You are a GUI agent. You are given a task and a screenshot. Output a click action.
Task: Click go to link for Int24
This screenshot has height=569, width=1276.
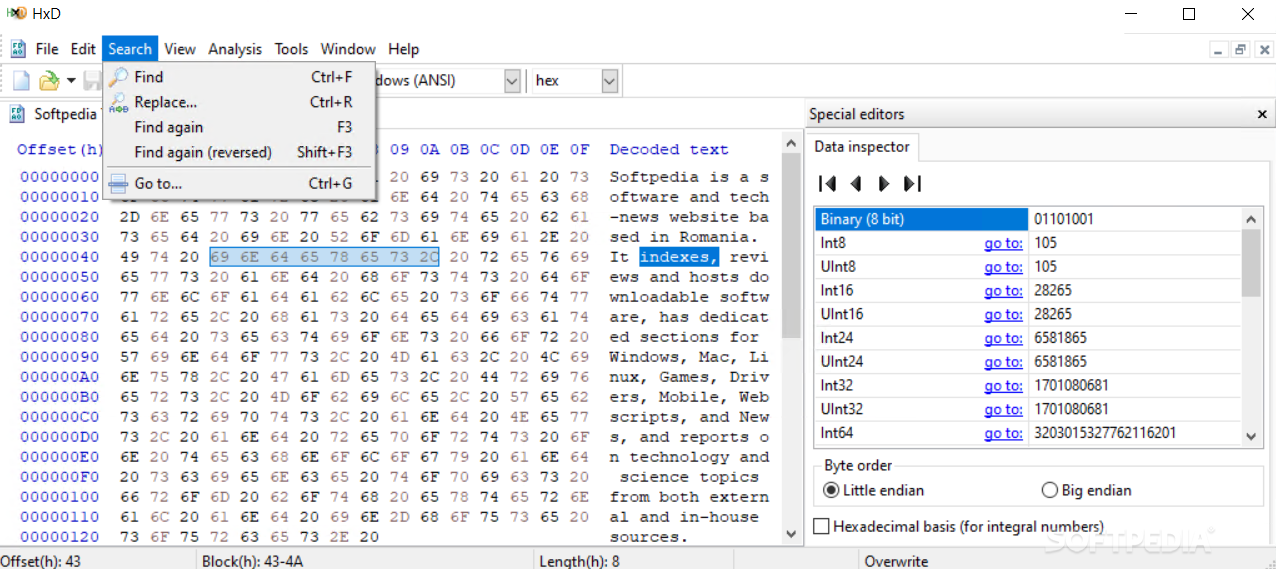click(1003, 338)
